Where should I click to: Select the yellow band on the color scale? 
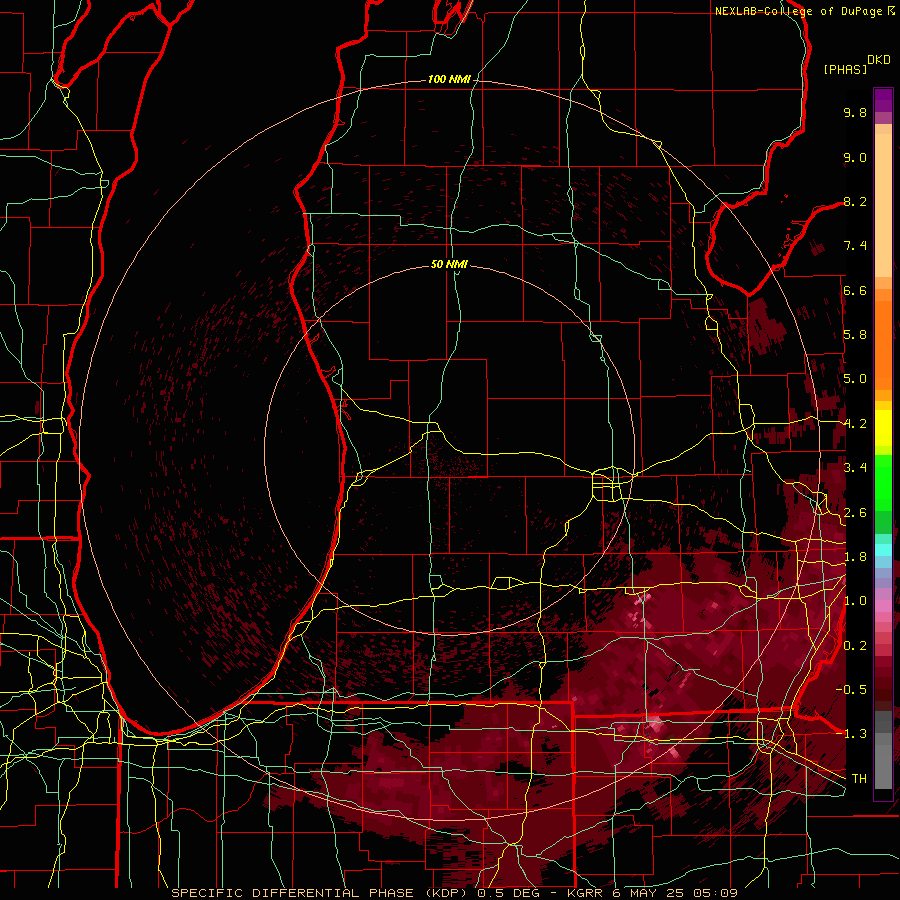[883, 428]
